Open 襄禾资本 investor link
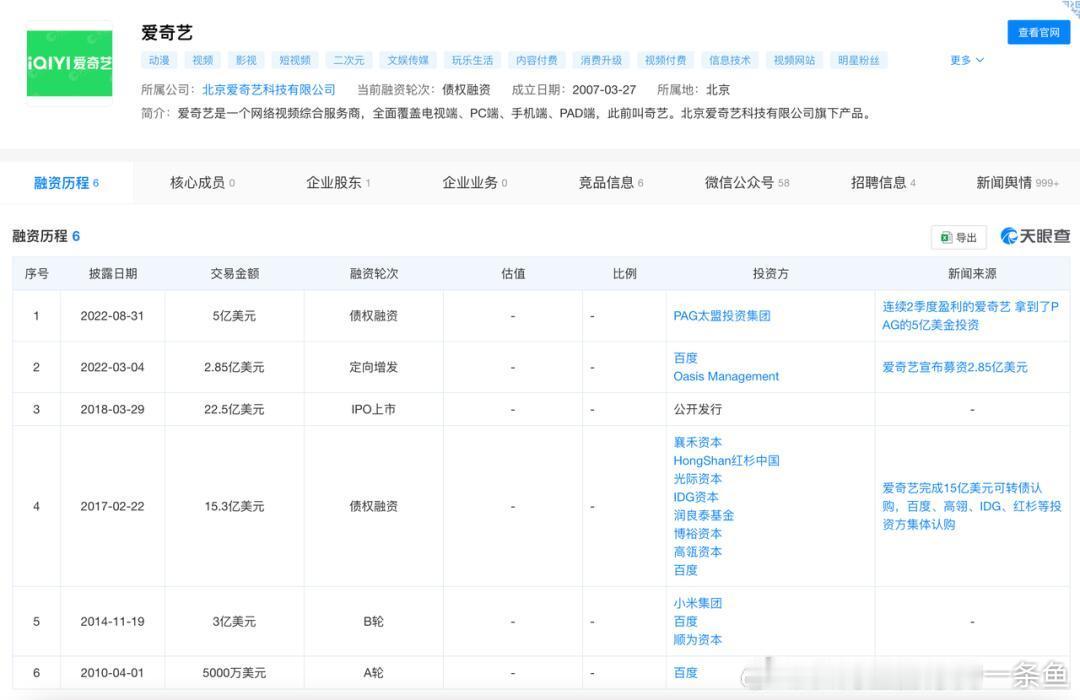Screen dimensions: 1080x700 coord(698,442)
